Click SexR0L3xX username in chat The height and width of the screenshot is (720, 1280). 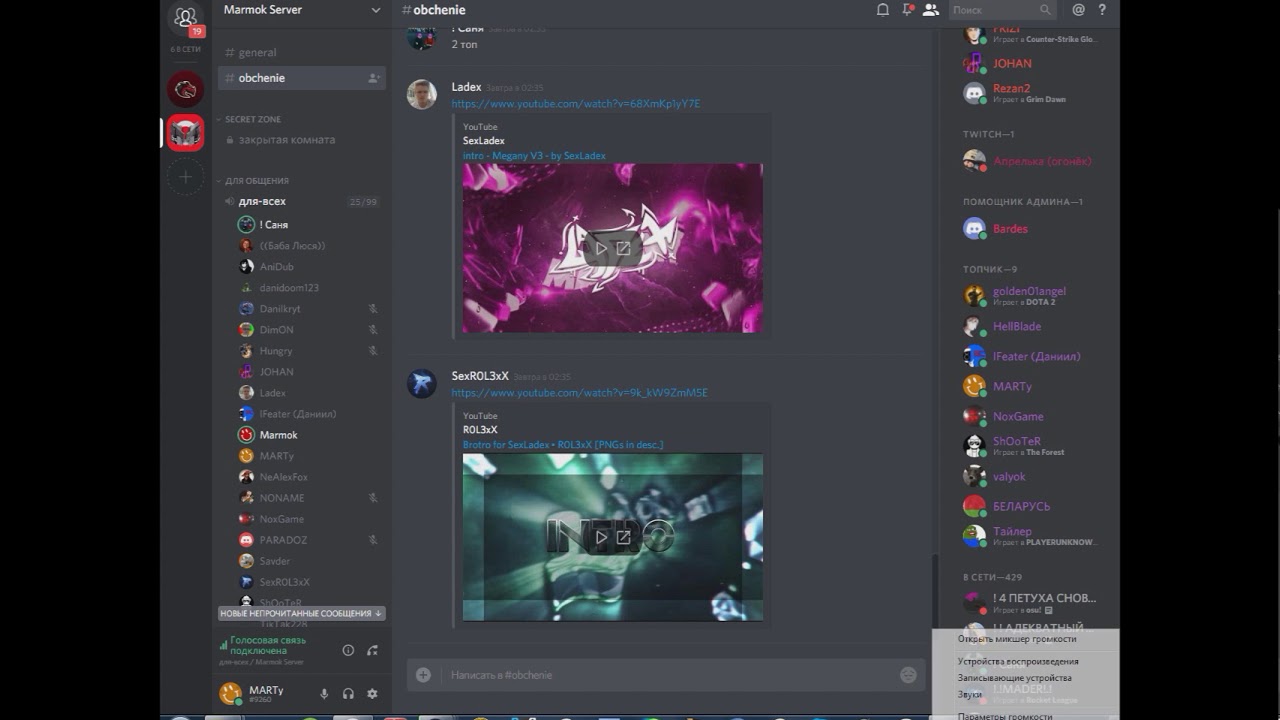[480, 376]
